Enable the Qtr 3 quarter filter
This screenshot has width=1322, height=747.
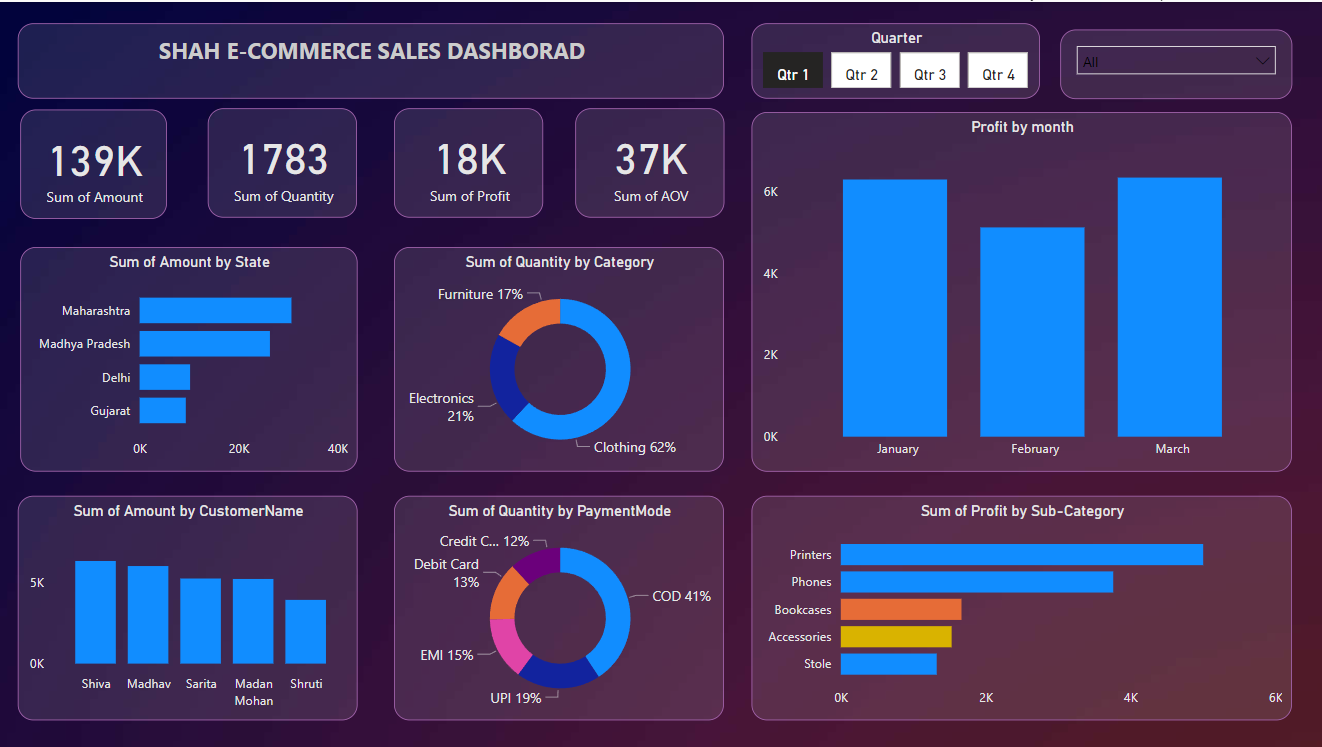click(x=929, y=71)
